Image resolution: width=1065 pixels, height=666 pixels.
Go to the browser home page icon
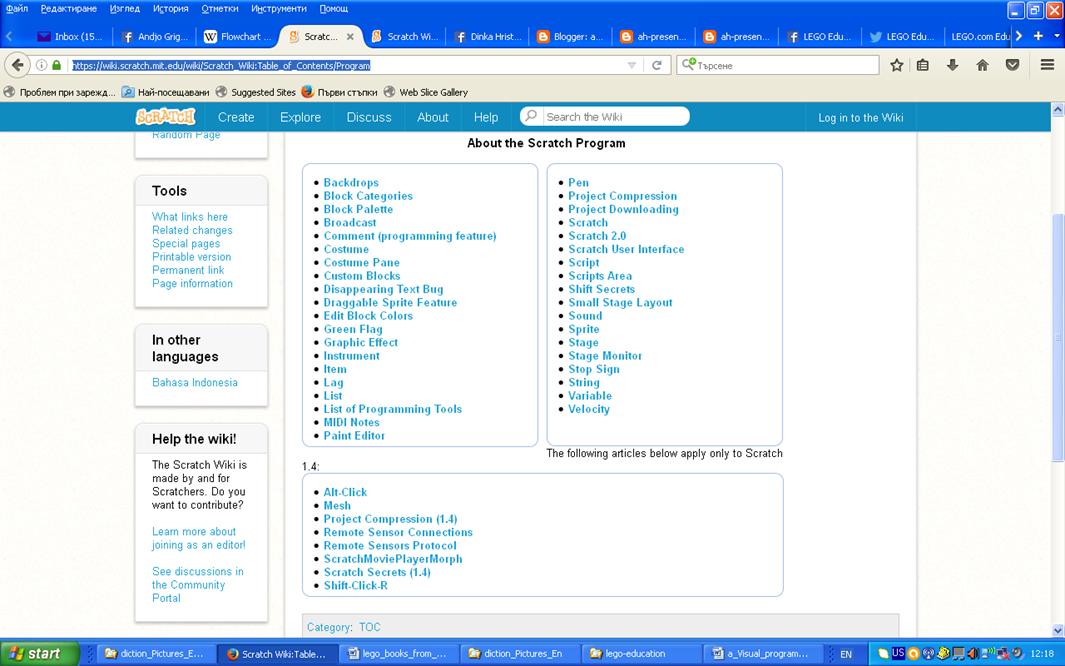pos(981,64)
